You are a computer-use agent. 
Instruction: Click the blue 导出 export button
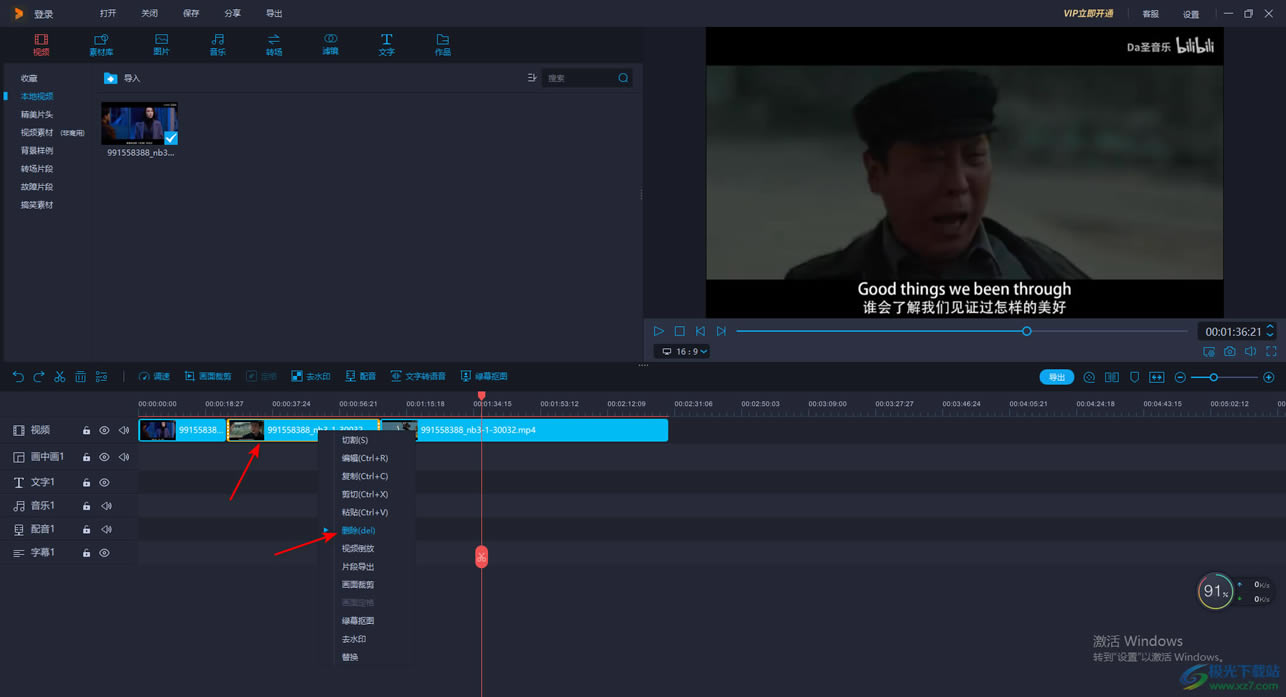(1056, 377)
